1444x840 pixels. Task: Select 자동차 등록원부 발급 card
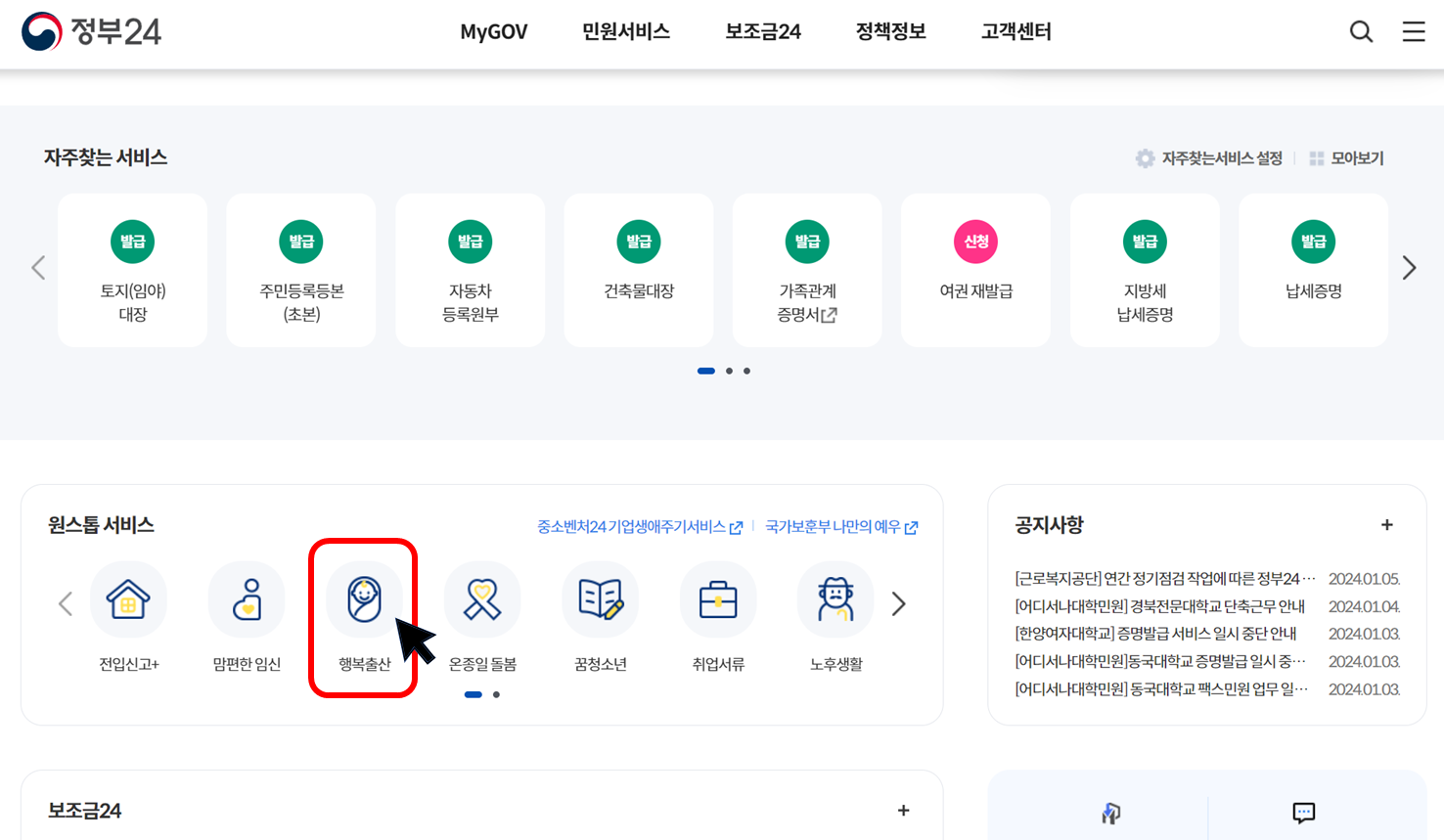470,270
